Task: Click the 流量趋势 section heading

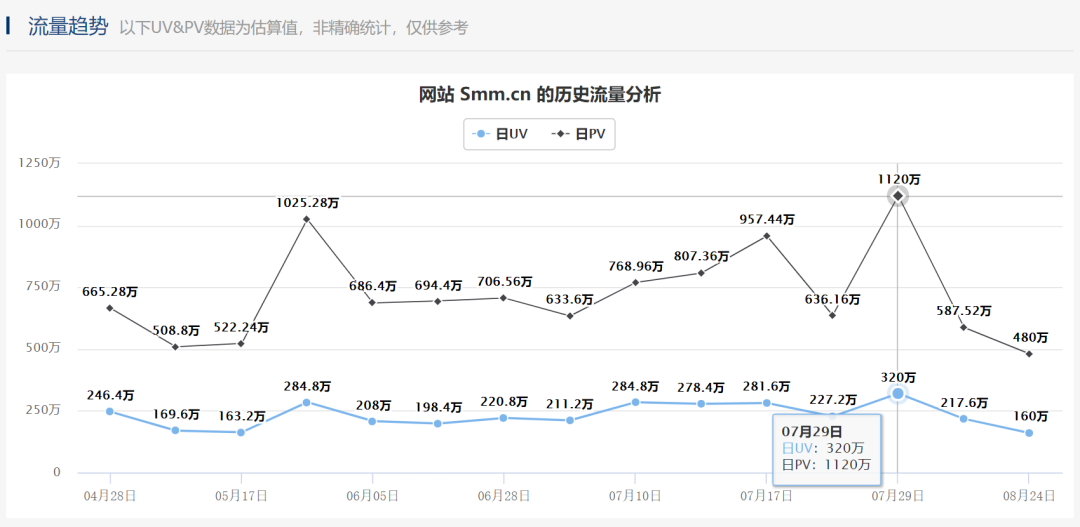Action: [x=68, y=26]
